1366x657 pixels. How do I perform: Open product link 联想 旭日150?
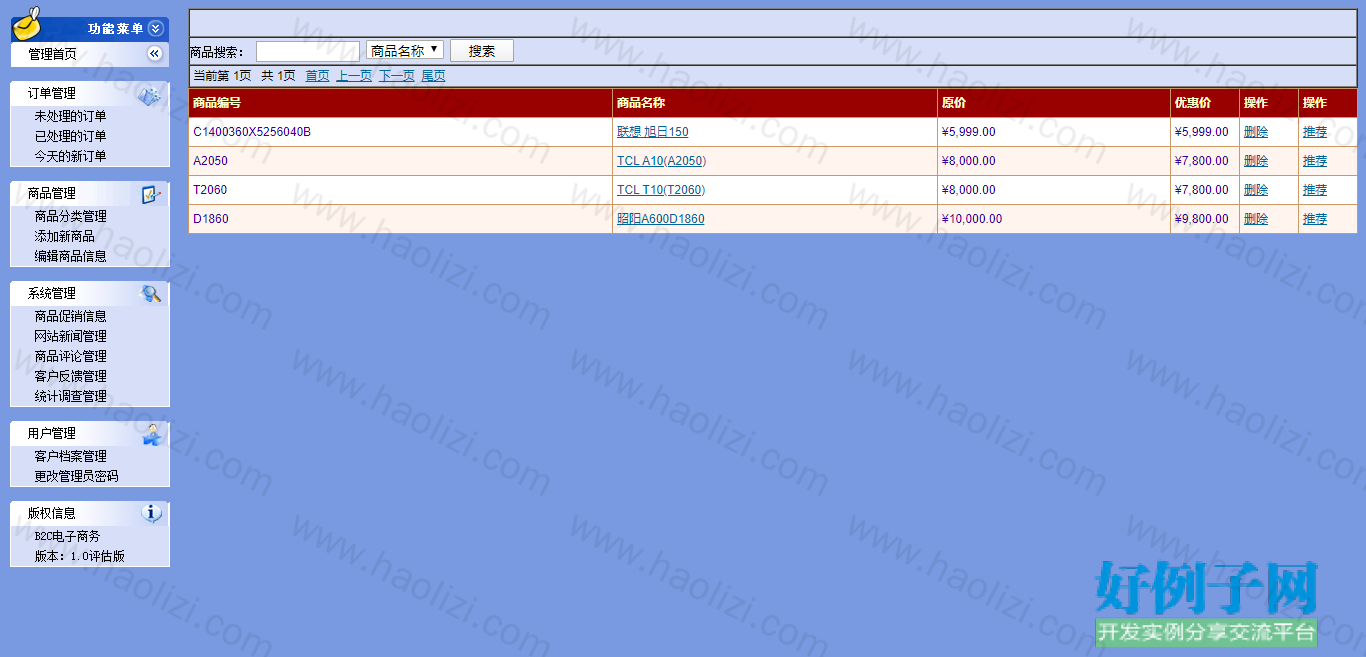pos(652,132)
